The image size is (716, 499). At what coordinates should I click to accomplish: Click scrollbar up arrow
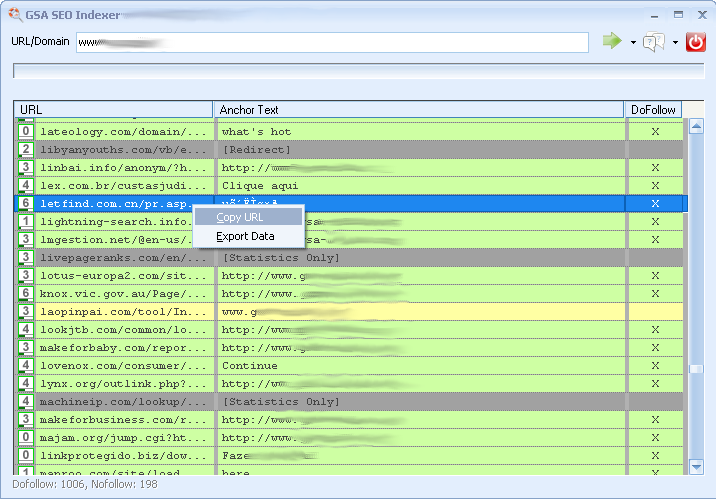(x=696, y=126)
